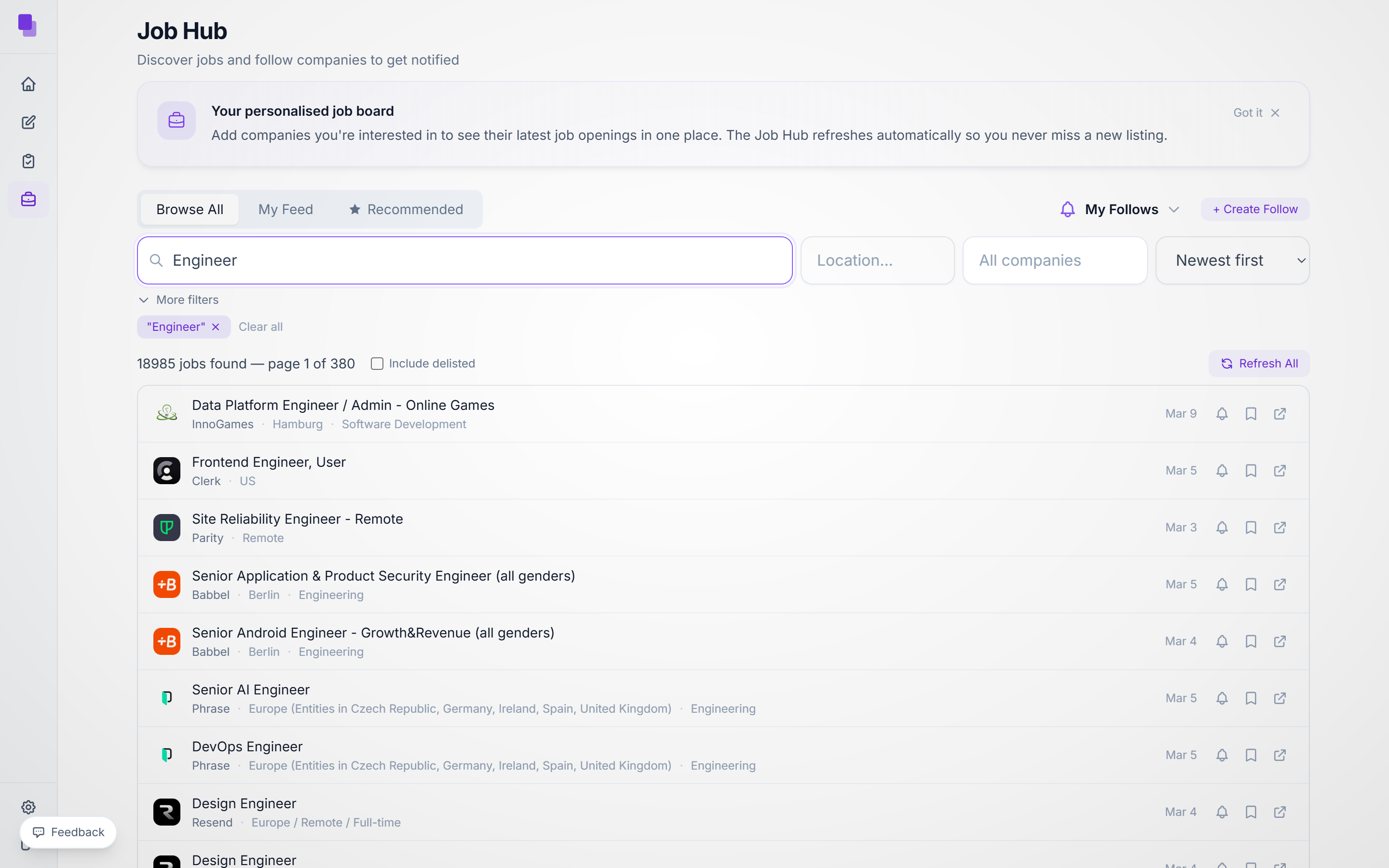Open the Newest first sort dropdown
Screen dimensions: 1389x868
(1232, 260)
